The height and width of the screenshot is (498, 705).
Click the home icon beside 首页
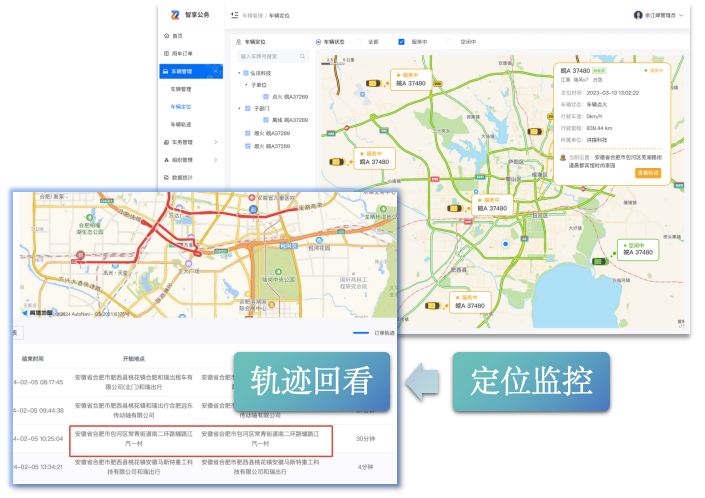[166, 36]
